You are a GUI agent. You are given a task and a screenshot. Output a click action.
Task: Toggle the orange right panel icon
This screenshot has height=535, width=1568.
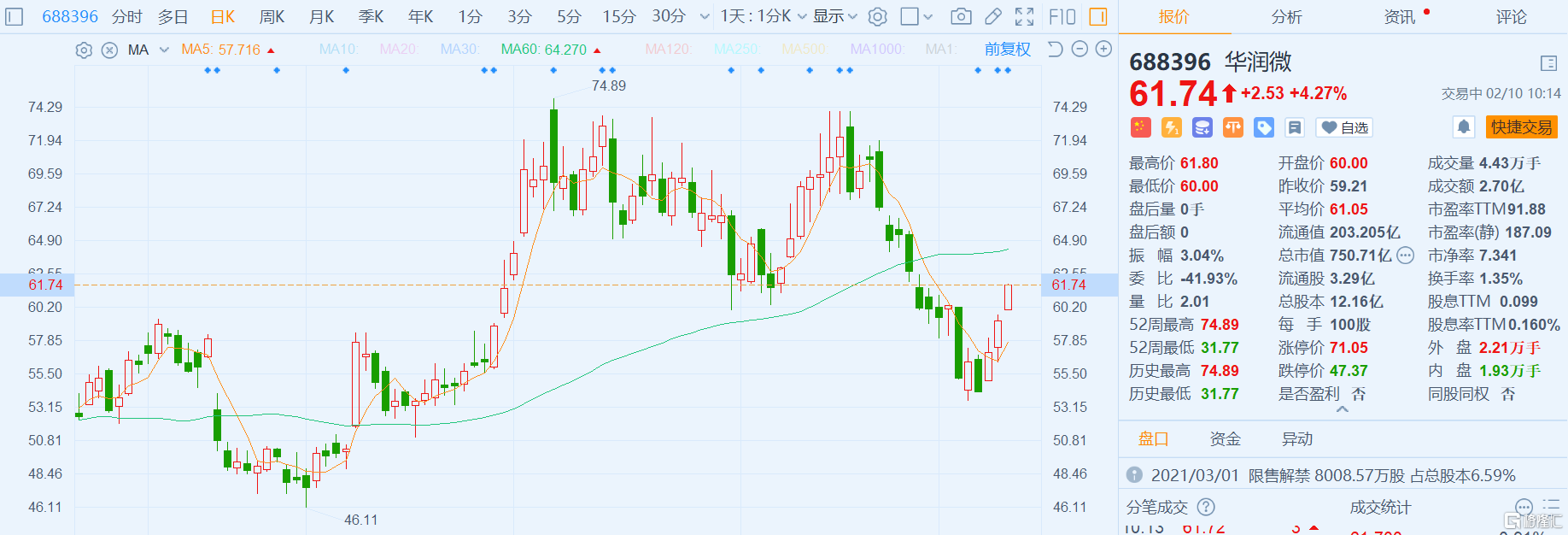click(1098, 16)
